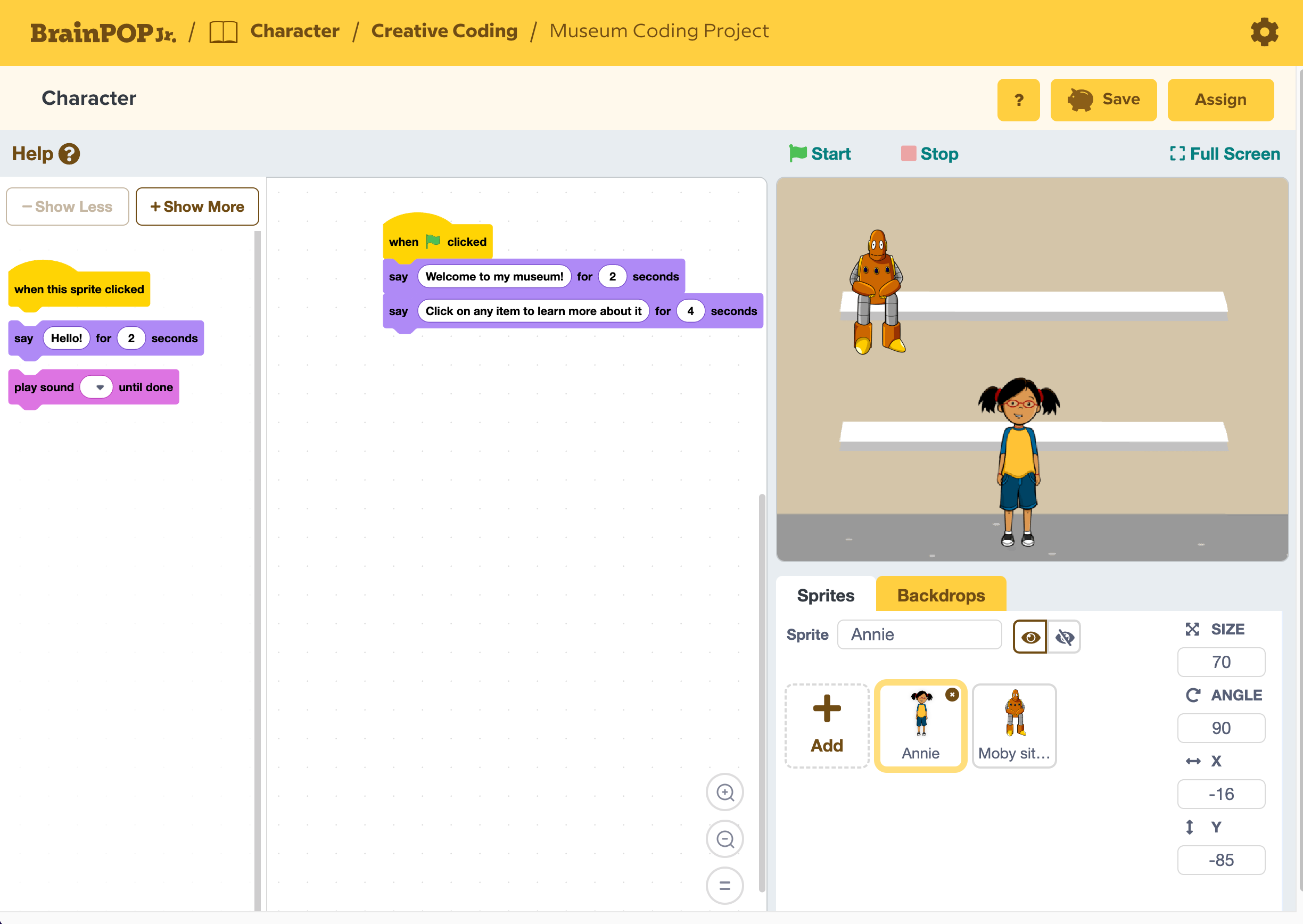Click the Help question mark icon
Viewport: 1303px width, 924px height.
69,154
